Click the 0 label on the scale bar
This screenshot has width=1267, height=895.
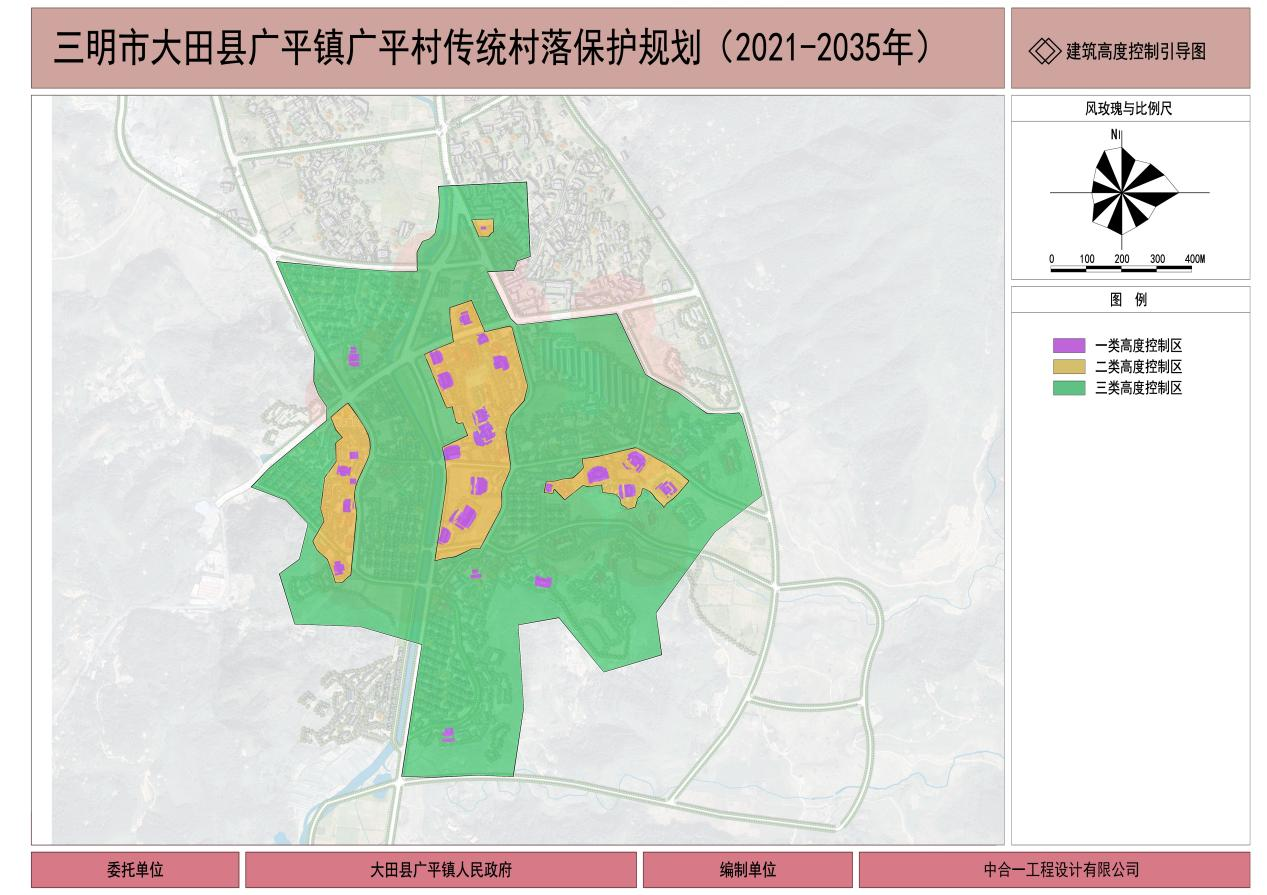(1052, 259)
